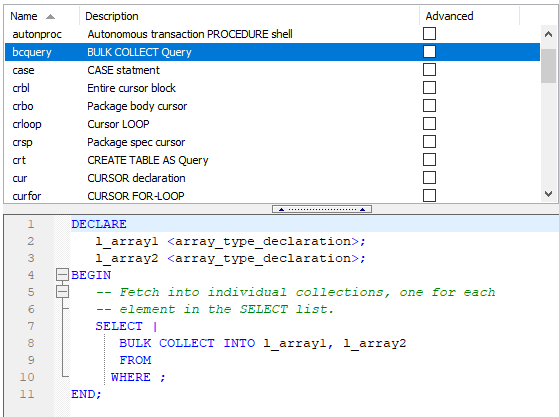Select the case template row
559x417 pixels.
pyautogui.click(x=272, y=70)
